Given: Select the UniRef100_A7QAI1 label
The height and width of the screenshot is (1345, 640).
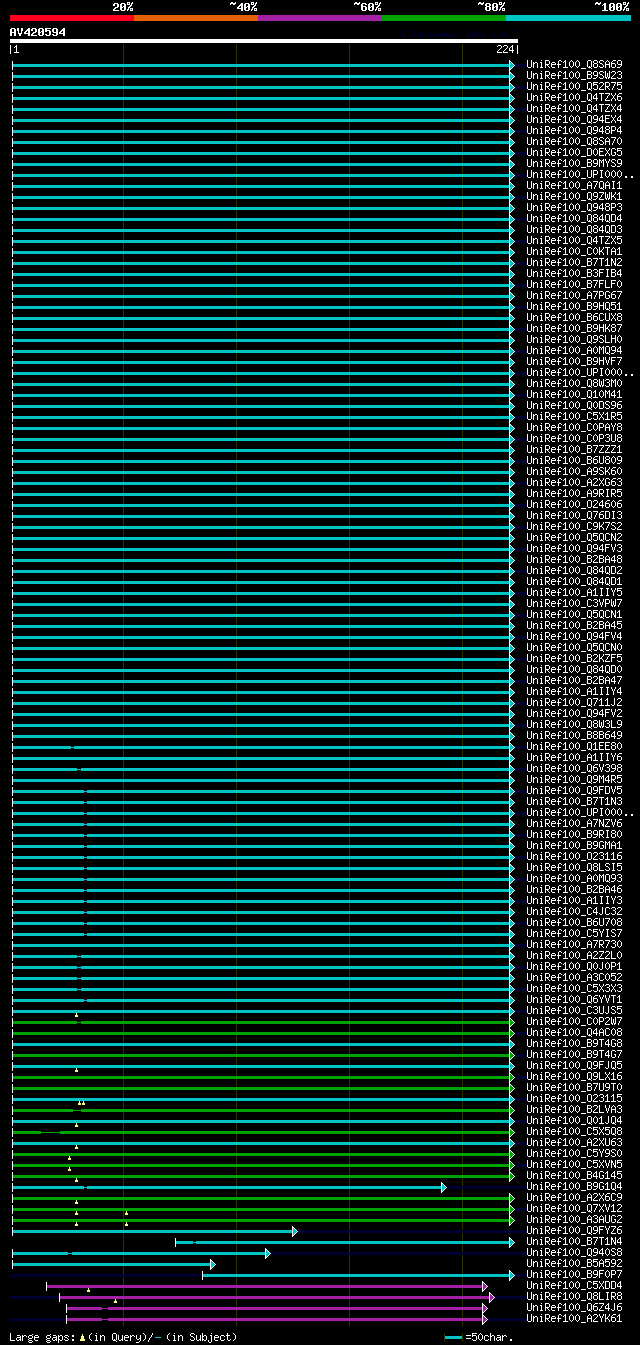Looking at the screenshot, I should click(574, 185).
